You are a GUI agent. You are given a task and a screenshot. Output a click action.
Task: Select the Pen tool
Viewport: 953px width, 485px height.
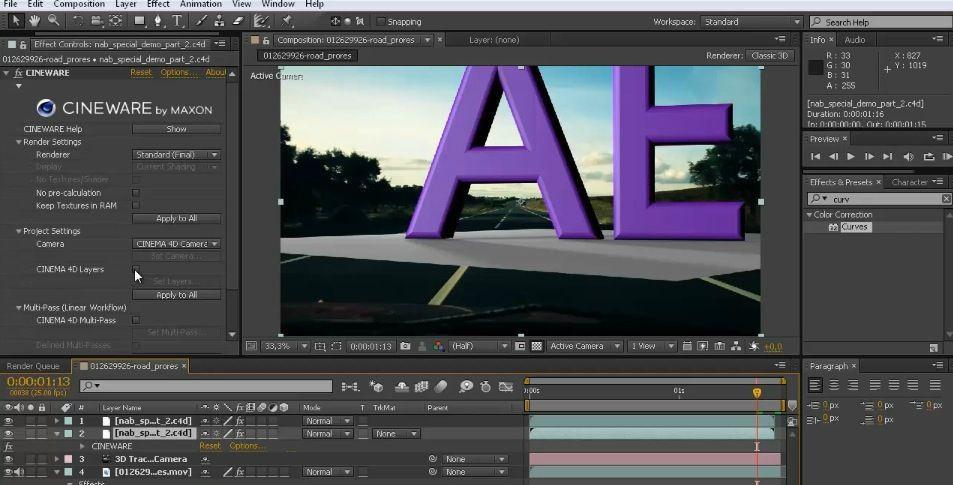coord(159,21)
